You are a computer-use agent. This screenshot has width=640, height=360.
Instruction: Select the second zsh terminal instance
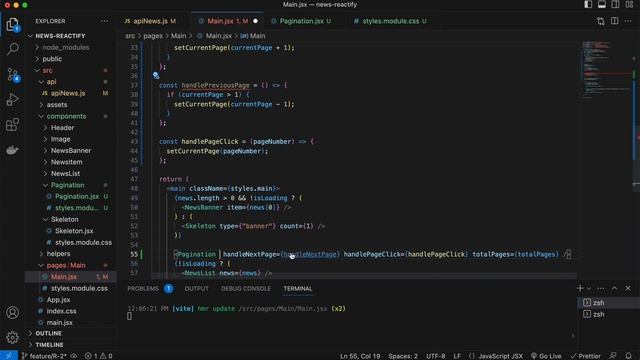coord(608,314)
